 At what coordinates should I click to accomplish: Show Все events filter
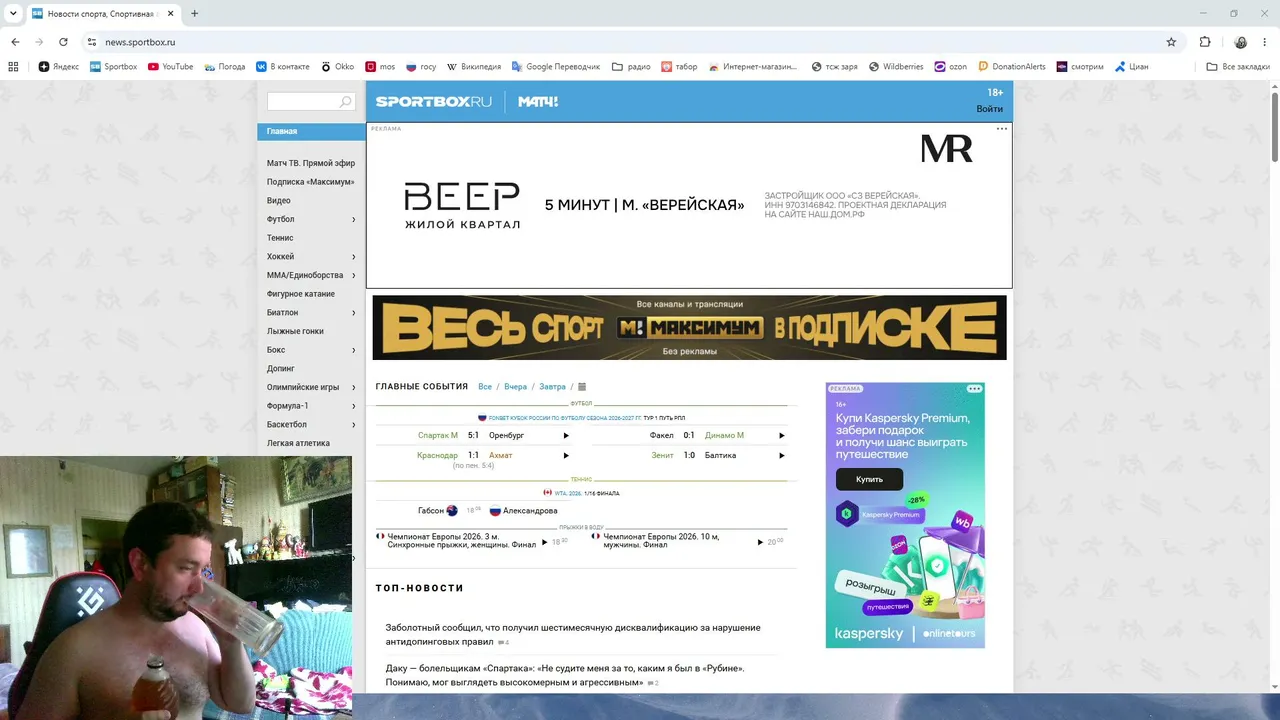485,387
